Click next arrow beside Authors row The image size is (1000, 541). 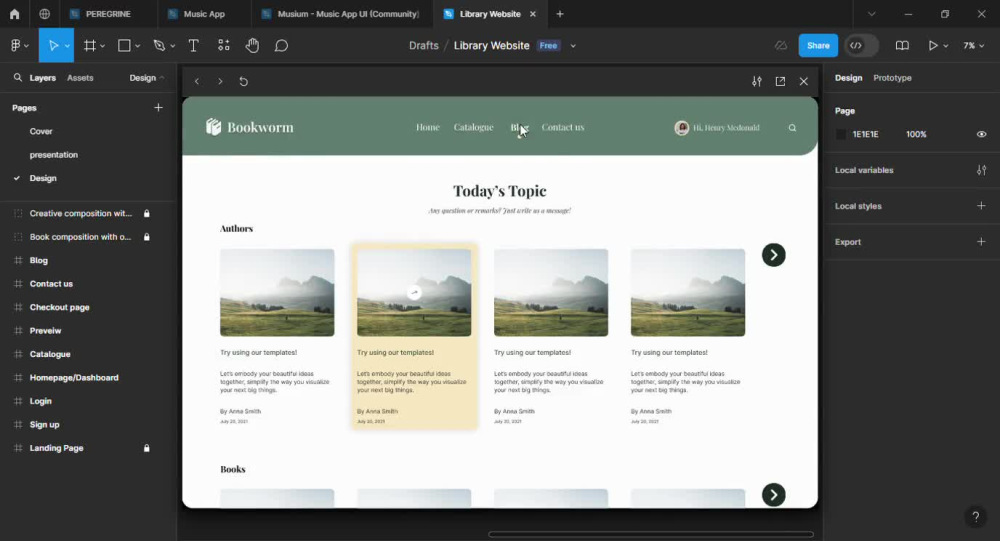click(x=773, y=255)
